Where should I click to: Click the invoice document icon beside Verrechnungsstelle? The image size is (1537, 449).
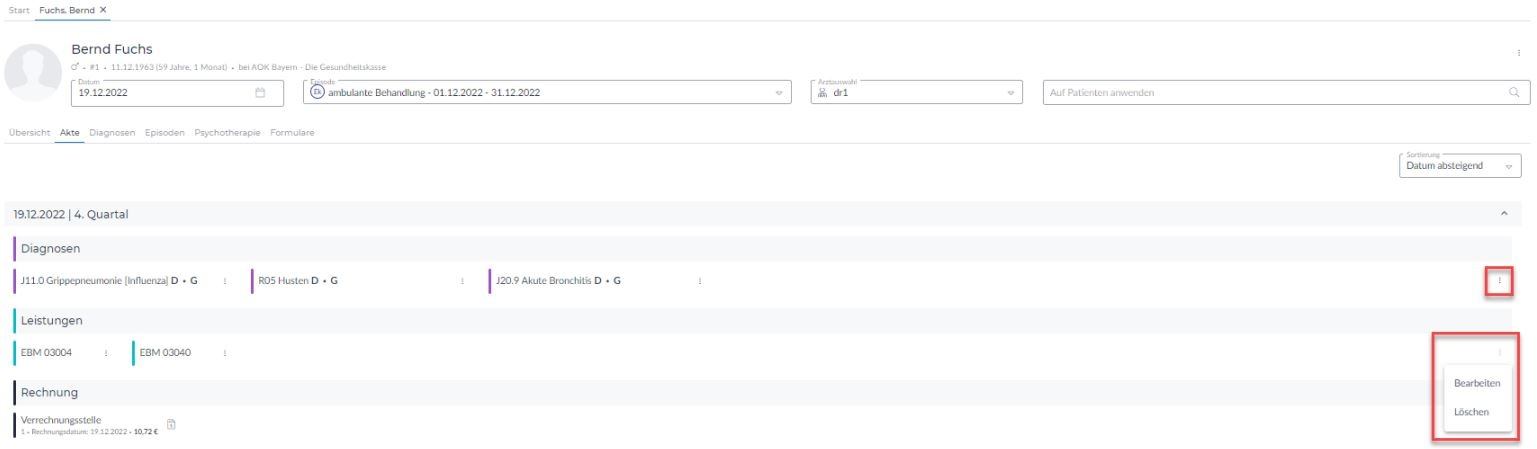point(171,425)
